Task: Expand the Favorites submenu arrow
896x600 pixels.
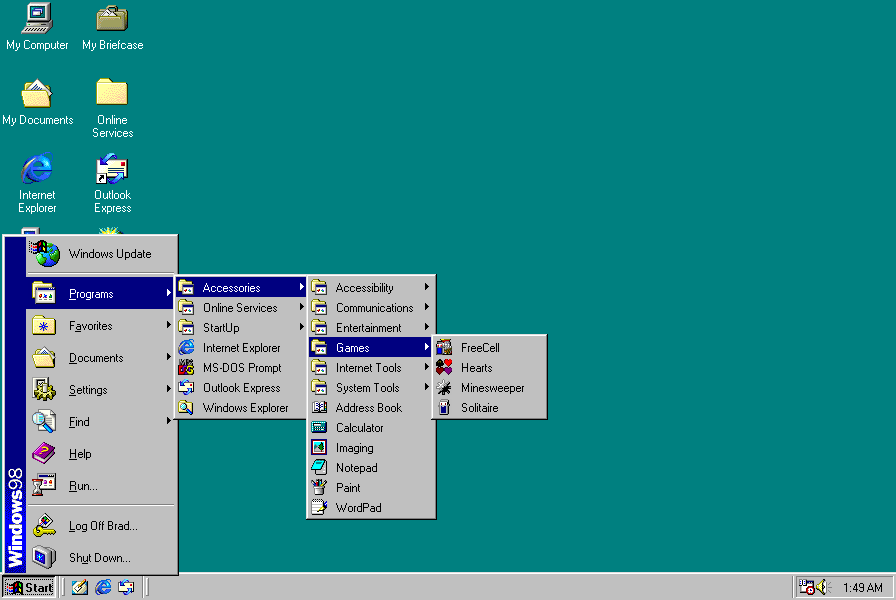Action: coord(169,325)
